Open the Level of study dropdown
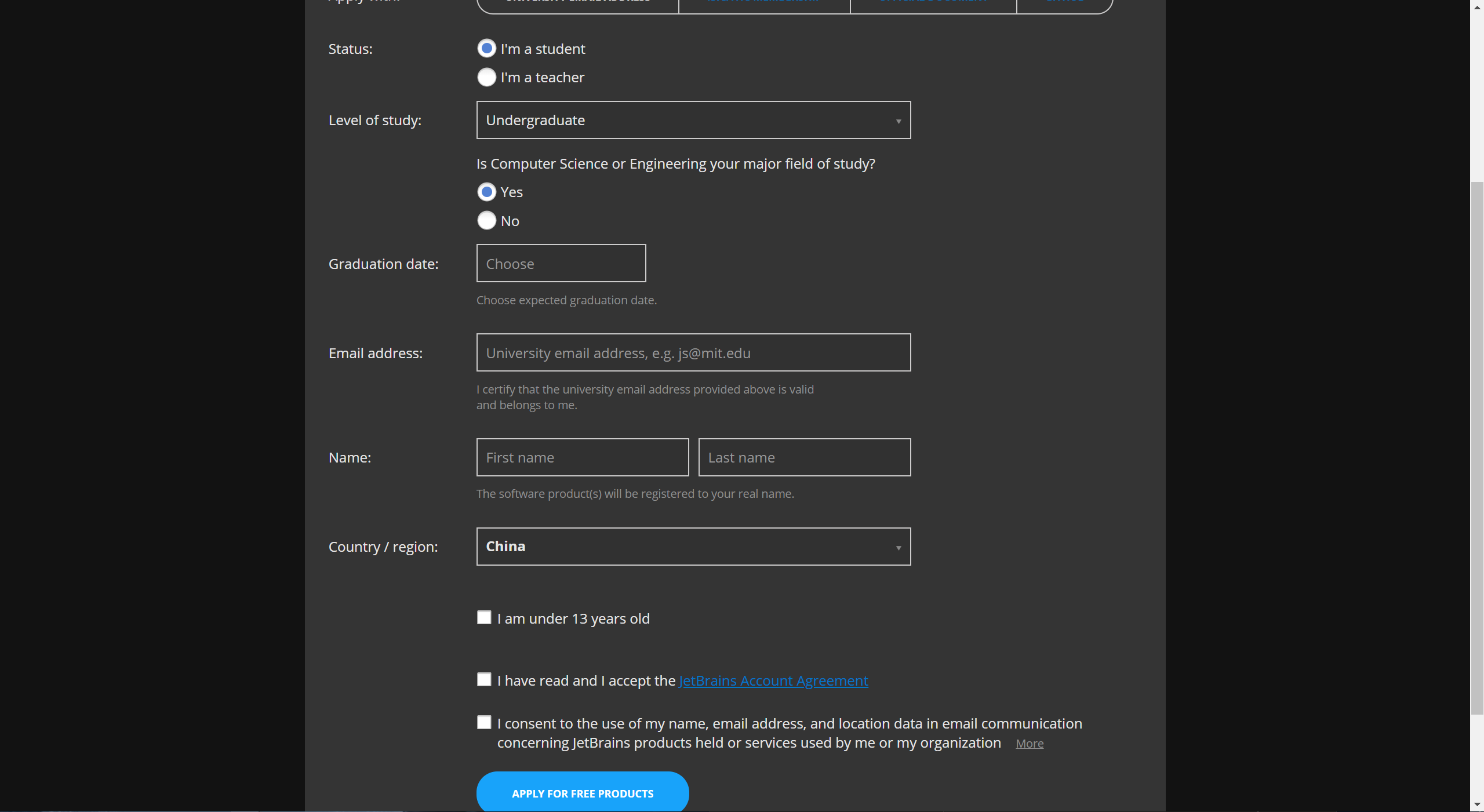1484x812 pixels. 693,120
